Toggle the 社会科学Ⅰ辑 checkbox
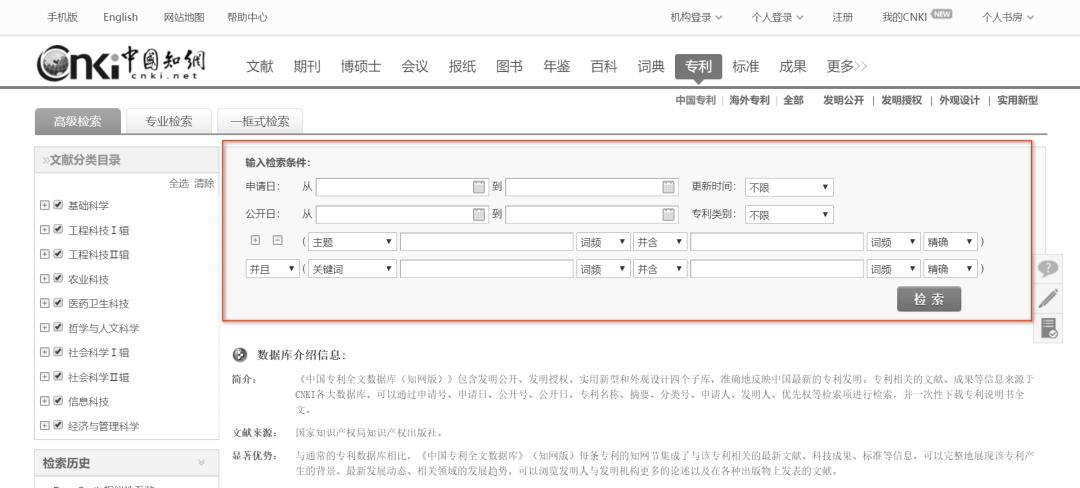This screenshot has height=488, width=1080. (x=59, y=352)
